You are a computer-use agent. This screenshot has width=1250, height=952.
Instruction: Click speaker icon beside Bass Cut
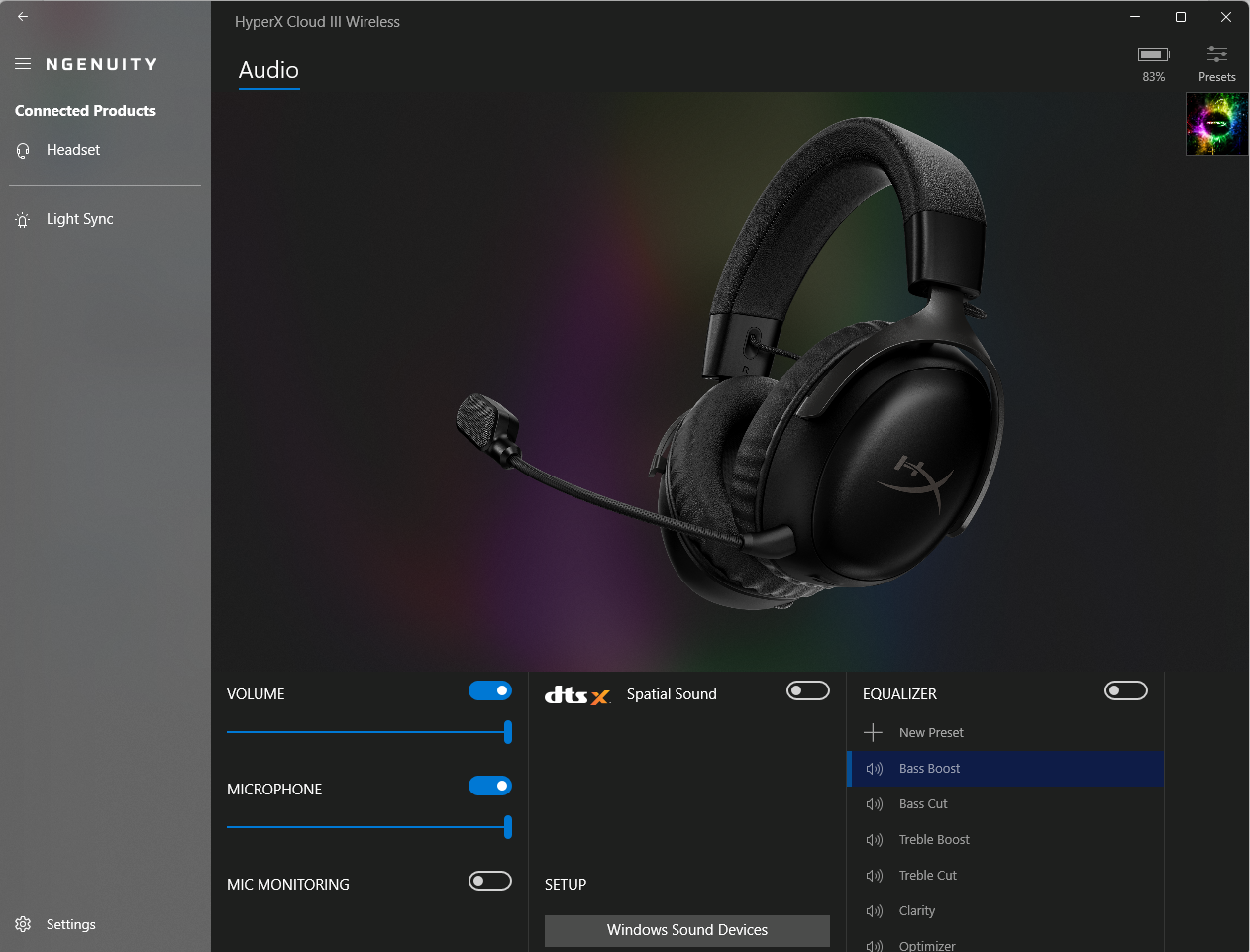[x=875, y=804]
